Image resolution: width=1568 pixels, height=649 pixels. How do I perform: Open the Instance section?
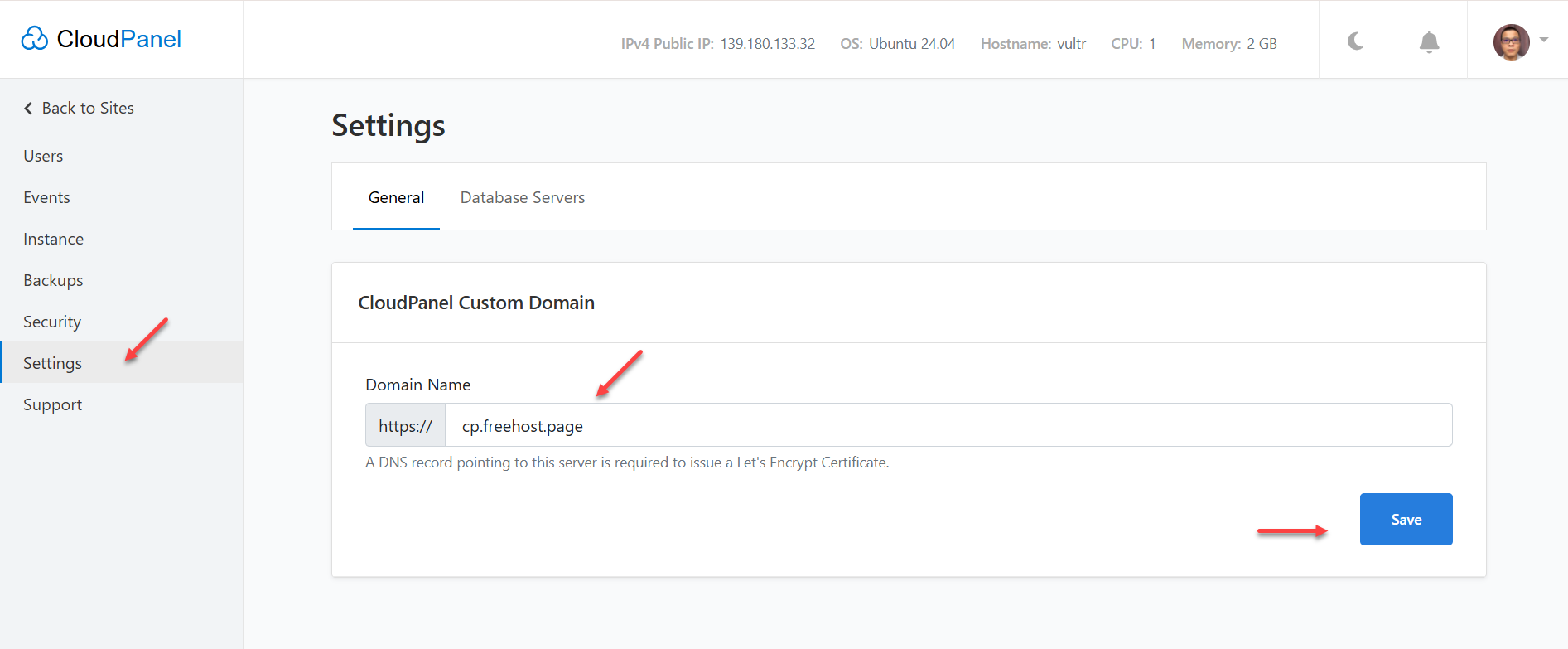53,239
